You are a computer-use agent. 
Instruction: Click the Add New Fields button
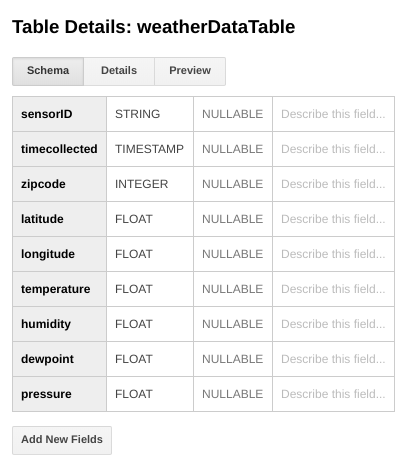(x=62, y=440)
